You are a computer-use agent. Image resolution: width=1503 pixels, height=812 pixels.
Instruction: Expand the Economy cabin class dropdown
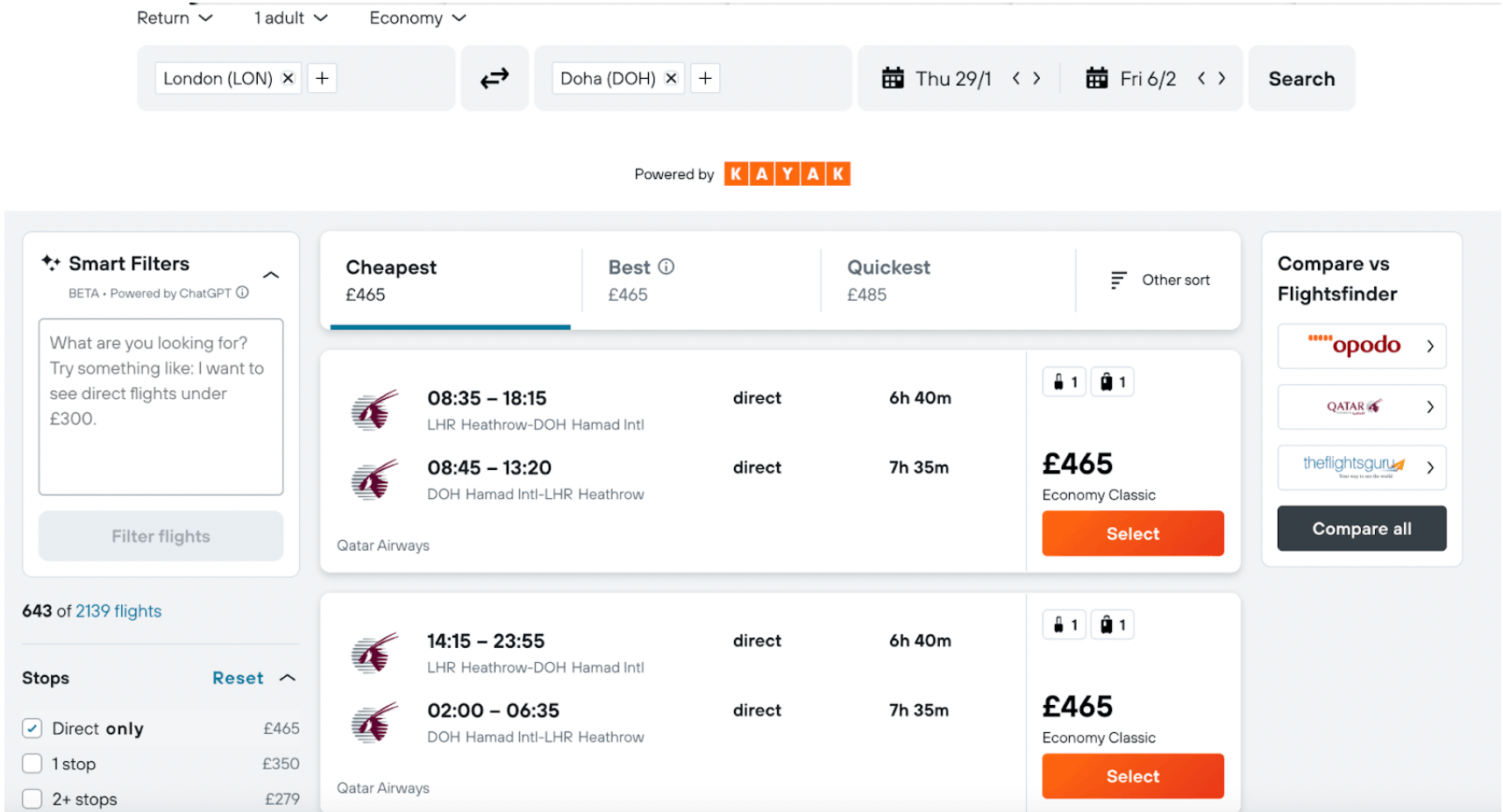tap(417, 18)
